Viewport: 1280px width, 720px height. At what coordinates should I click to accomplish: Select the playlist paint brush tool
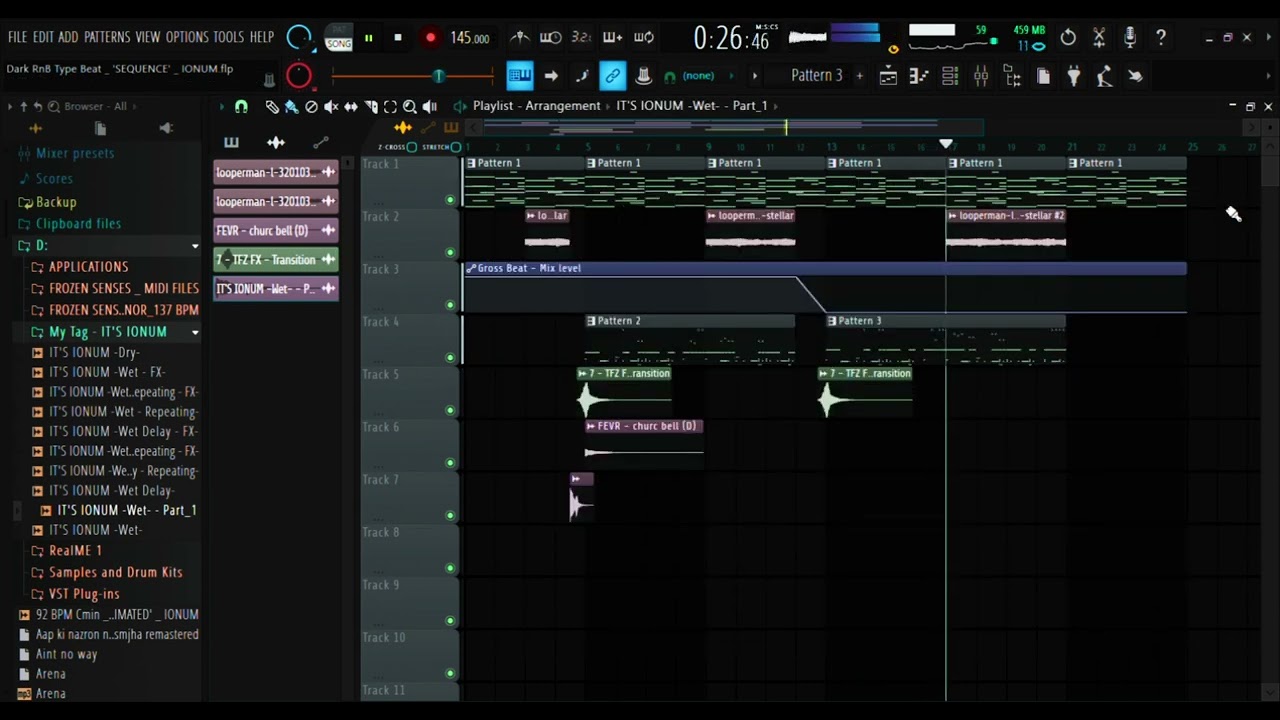291,106
